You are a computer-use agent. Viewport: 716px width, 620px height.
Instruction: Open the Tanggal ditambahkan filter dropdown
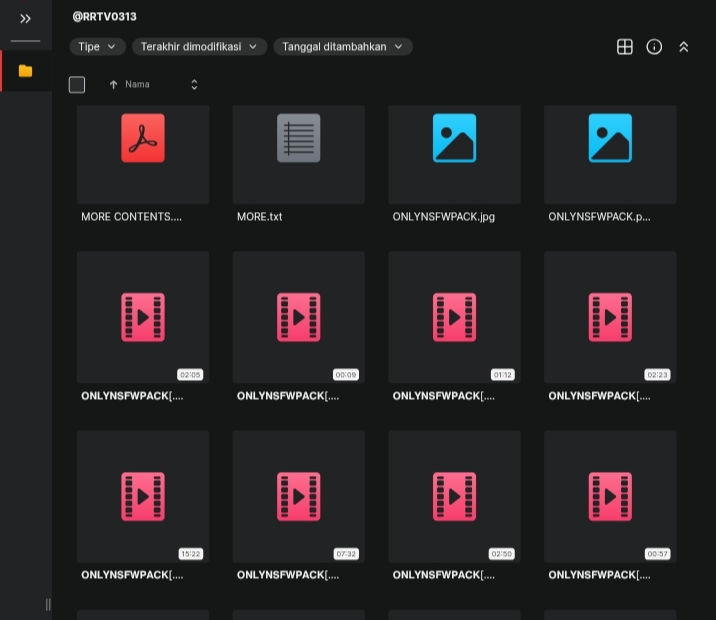click(x=343, y=47)
